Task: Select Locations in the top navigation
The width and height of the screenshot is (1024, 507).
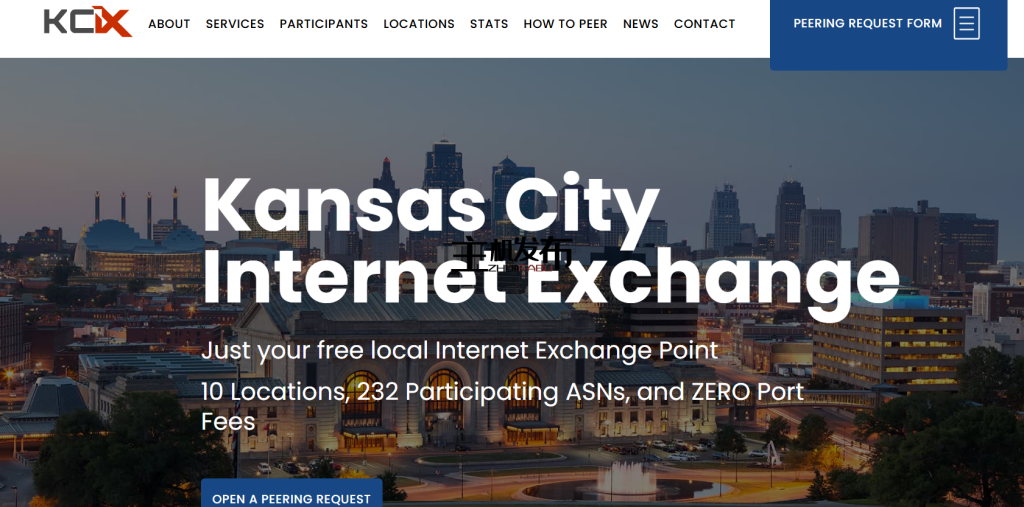Action: pyautogui.click(x=419, y=24)
